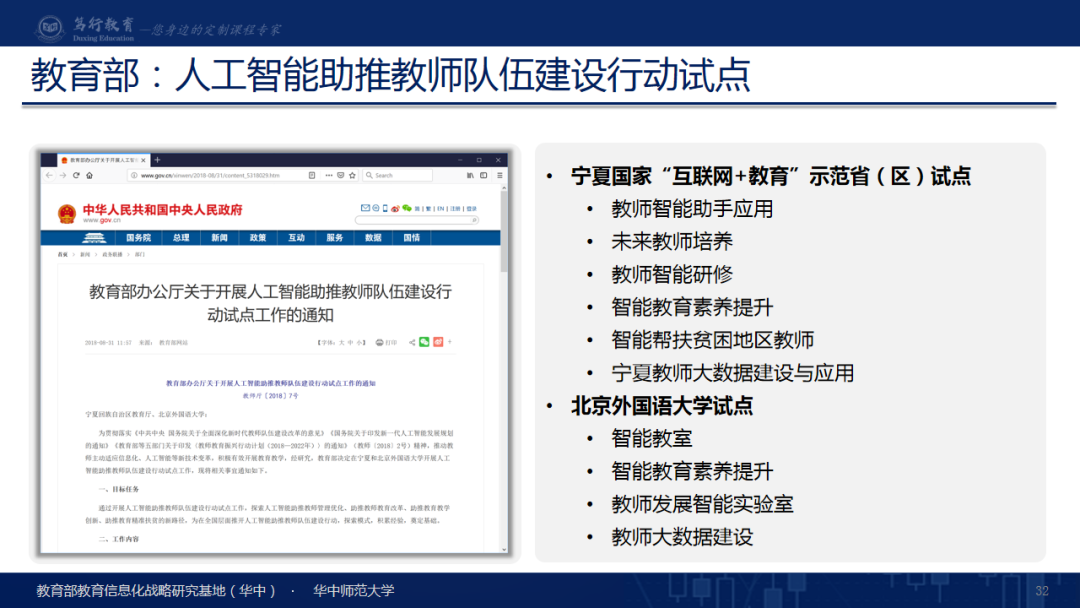Click the footer text 华中师范大学
Screen dimensions: 1080x608
(353, 590)
